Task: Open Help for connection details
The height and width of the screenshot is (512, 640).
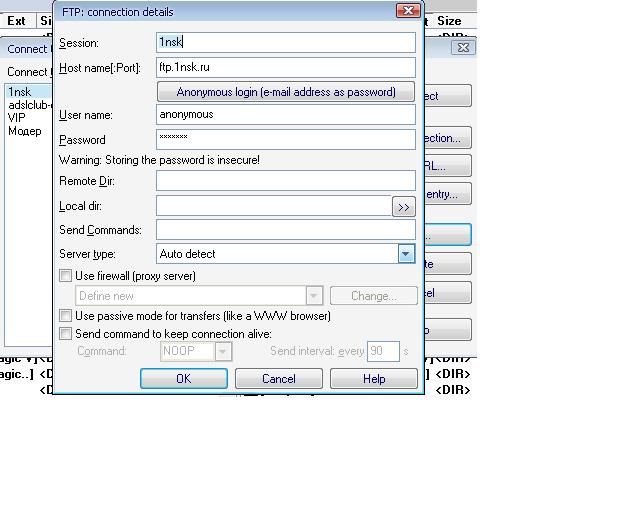Action: [373, 379]
